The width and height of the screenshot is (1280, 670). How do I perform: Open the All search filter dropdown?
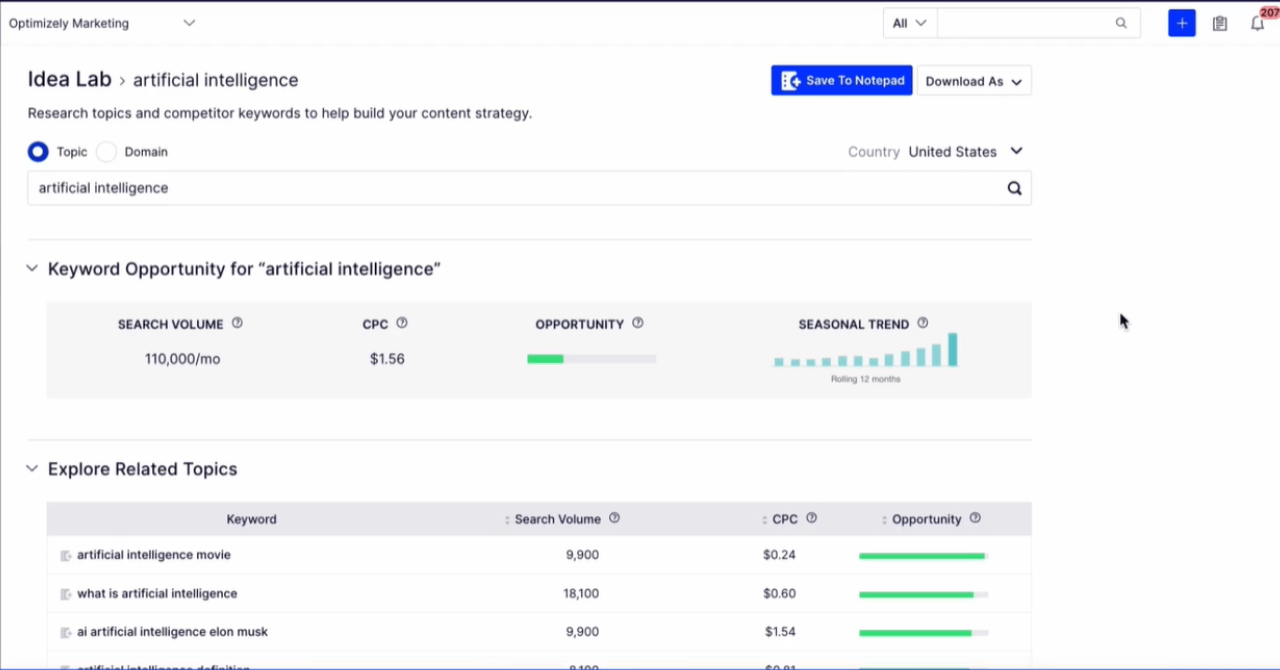coord(910,23)
